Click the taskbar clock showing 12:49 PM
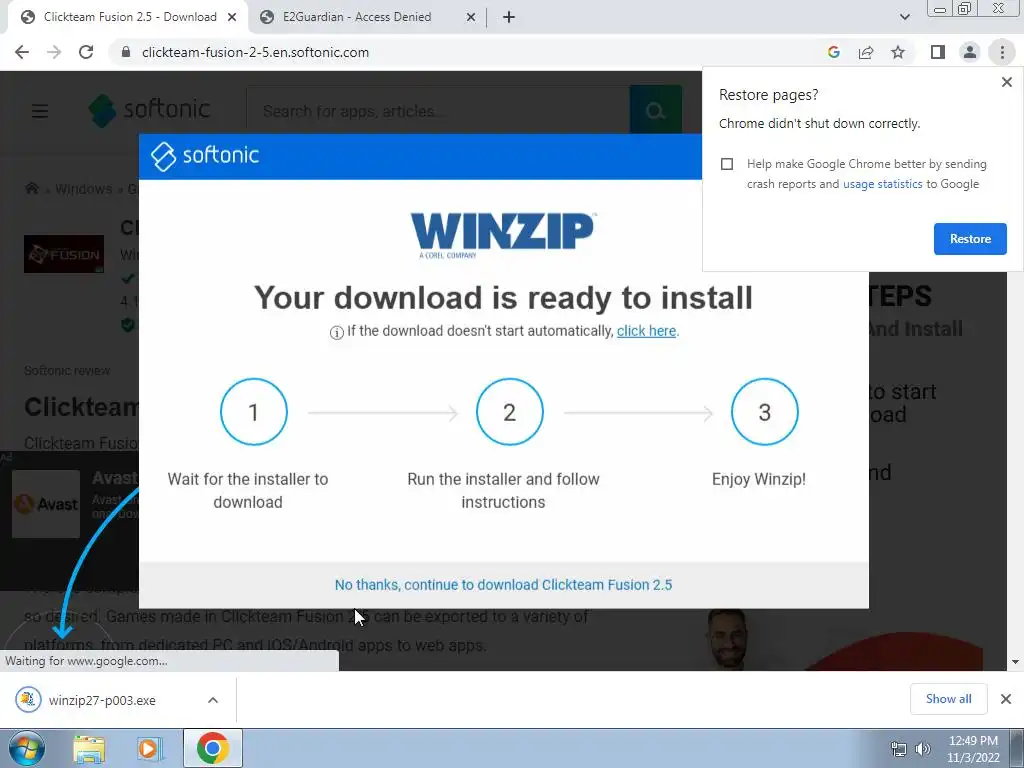The height and width of the screenshot is (768, 1024). tap(973, 749)
